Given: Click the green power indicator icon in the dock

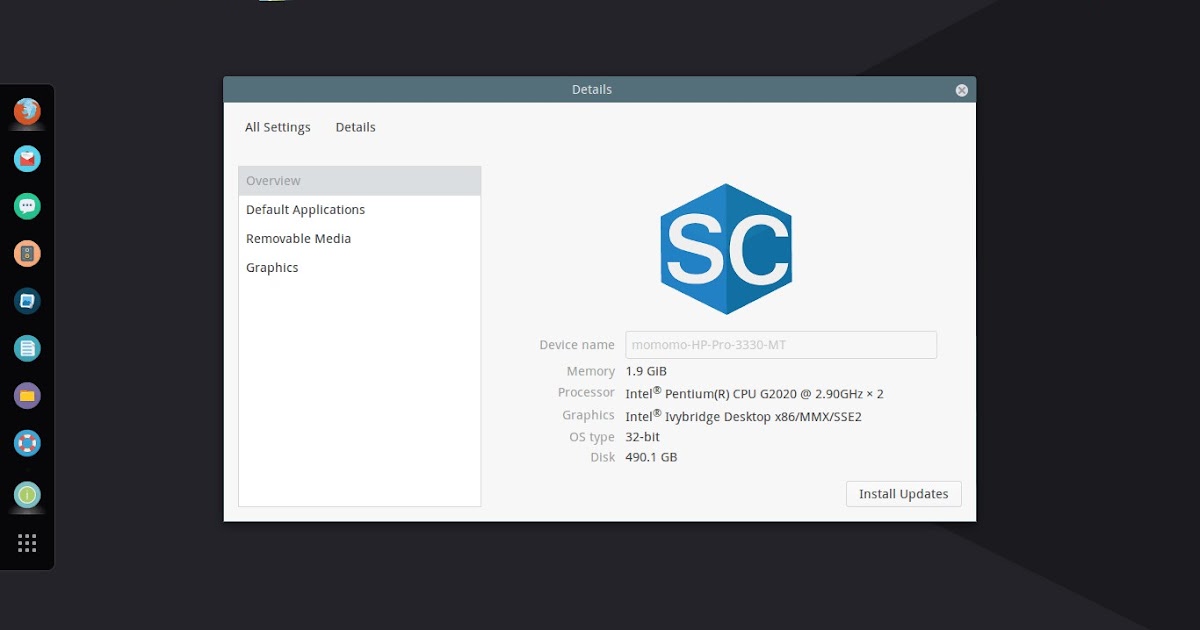Looking at the screenshot, I should point(26,495).
